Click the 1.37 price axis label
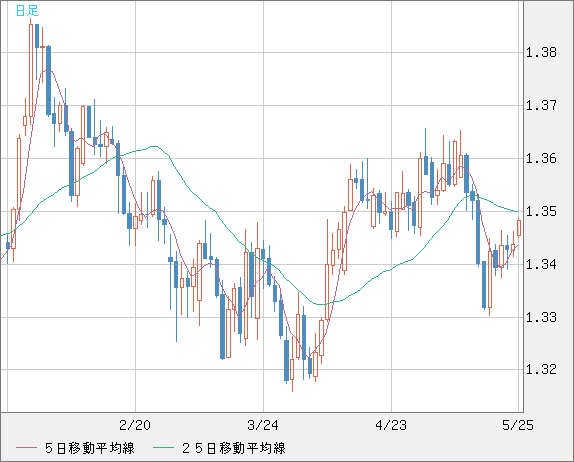Image resolution: width=574 pixels, height=462 pixels. click(541, 105)
